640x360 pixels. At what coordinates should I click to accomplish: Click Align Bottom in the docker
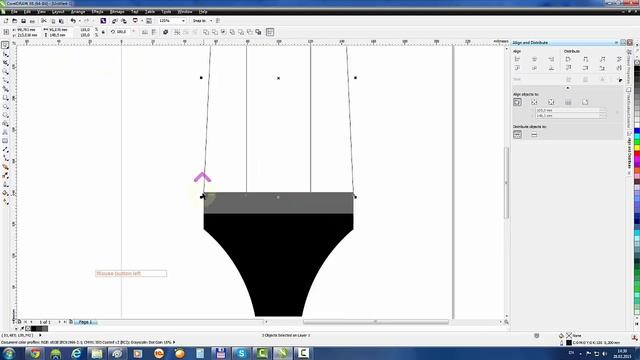click(x=551, y=68)
